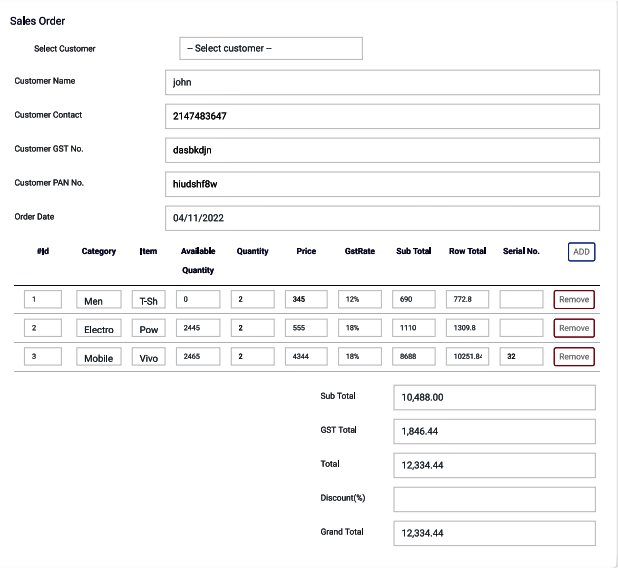618x568 pixels.
Task: Expand the Vivo item dropdown
Action: point(149,357)
